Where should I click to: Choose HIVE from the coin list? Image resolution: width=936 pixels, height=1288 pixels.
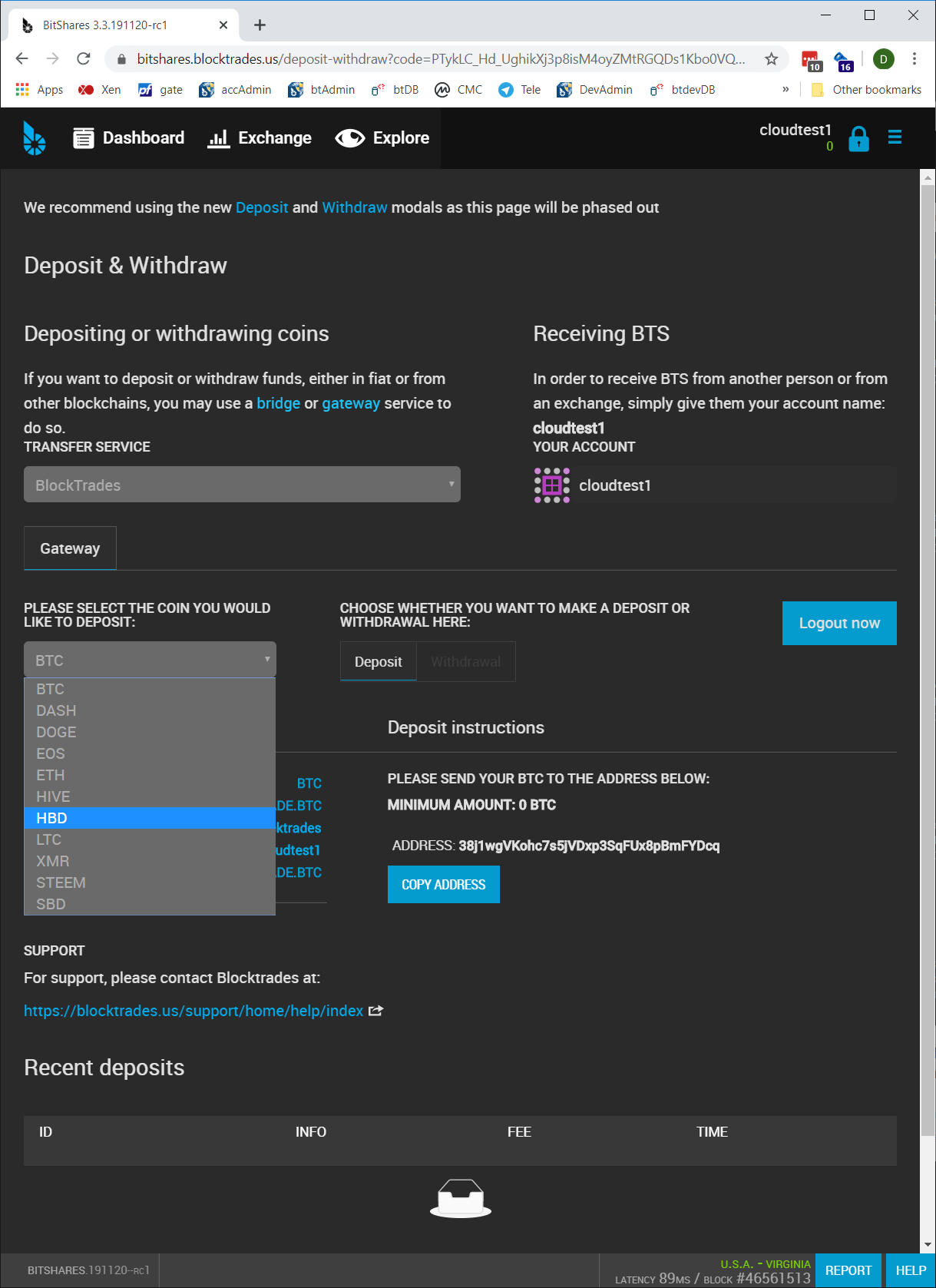click(150, 796)
